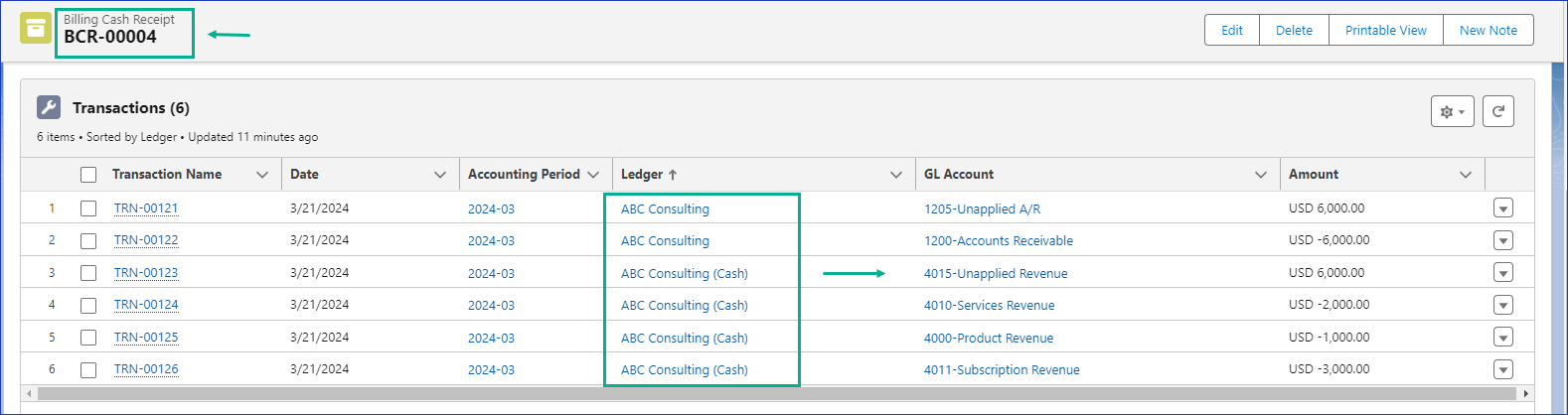The height and width of the screenshot is (415, 1568).
Task: Click the Printable View button
Action: click(x=1385, y=30)
